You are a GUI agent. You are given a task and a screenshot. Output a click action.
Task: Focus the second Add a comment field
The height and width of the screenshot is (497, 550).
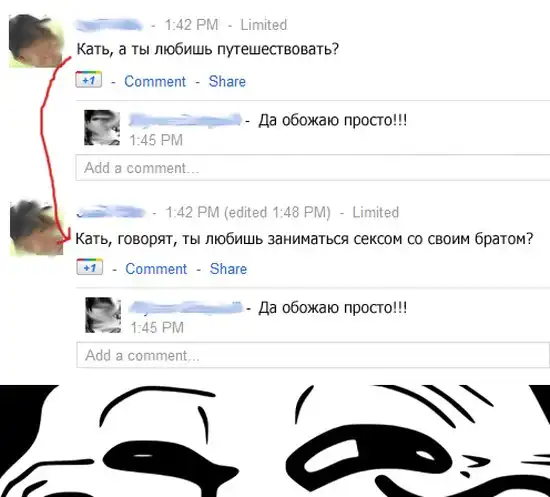(313, 355)
